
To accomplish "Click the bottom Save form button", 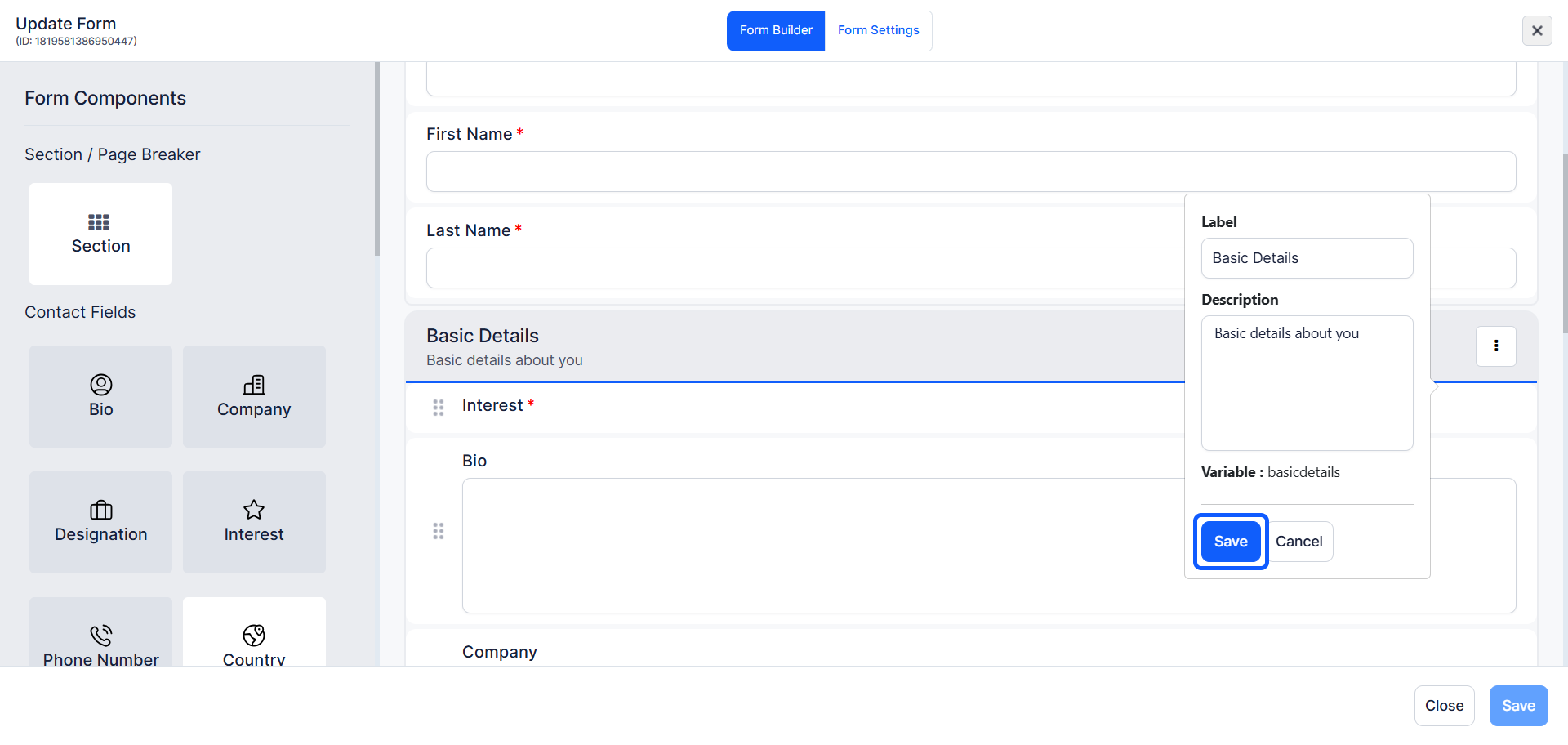I will [x=1518, y=706].
